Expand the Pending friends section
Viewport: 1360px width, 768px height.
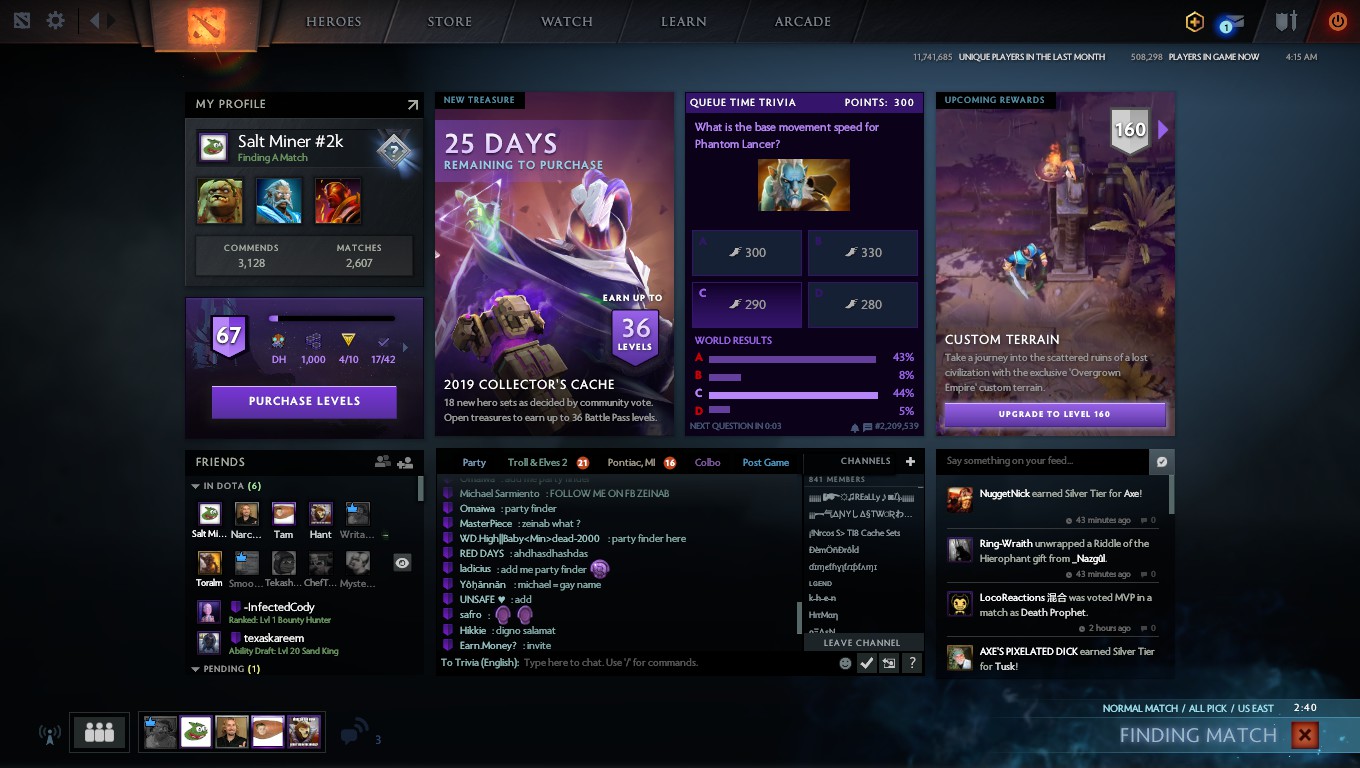click(x=195, y=669)
